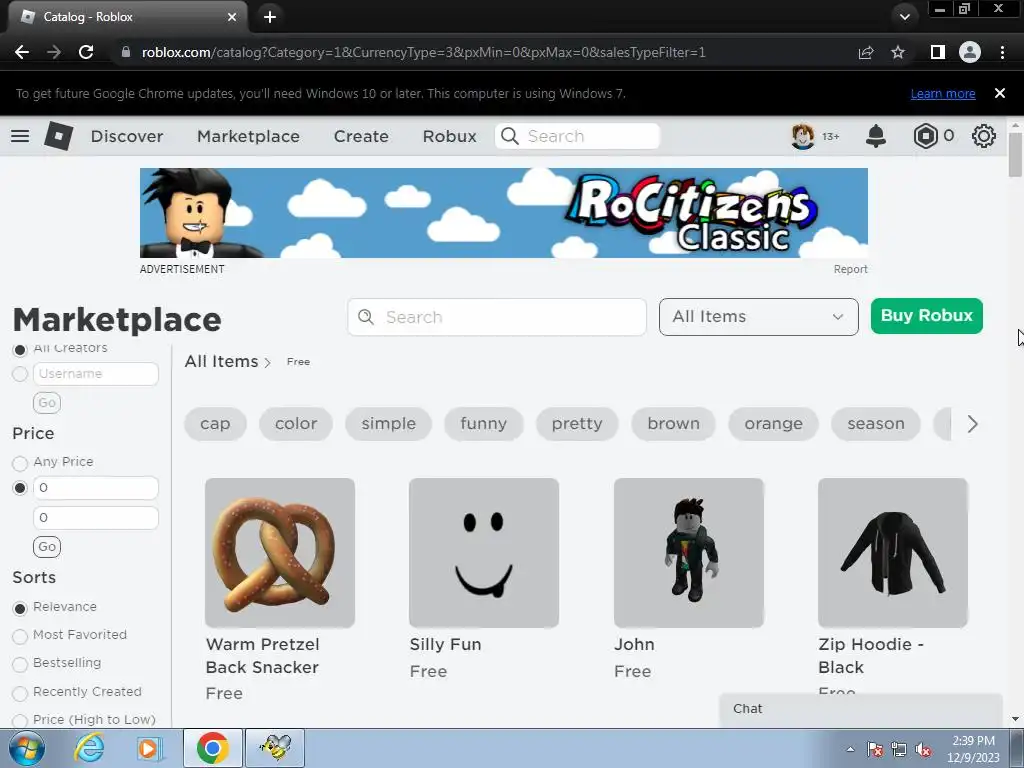Sort by Relevance
The width and height of the screenshot is (1024, 768).
(20, 608)
